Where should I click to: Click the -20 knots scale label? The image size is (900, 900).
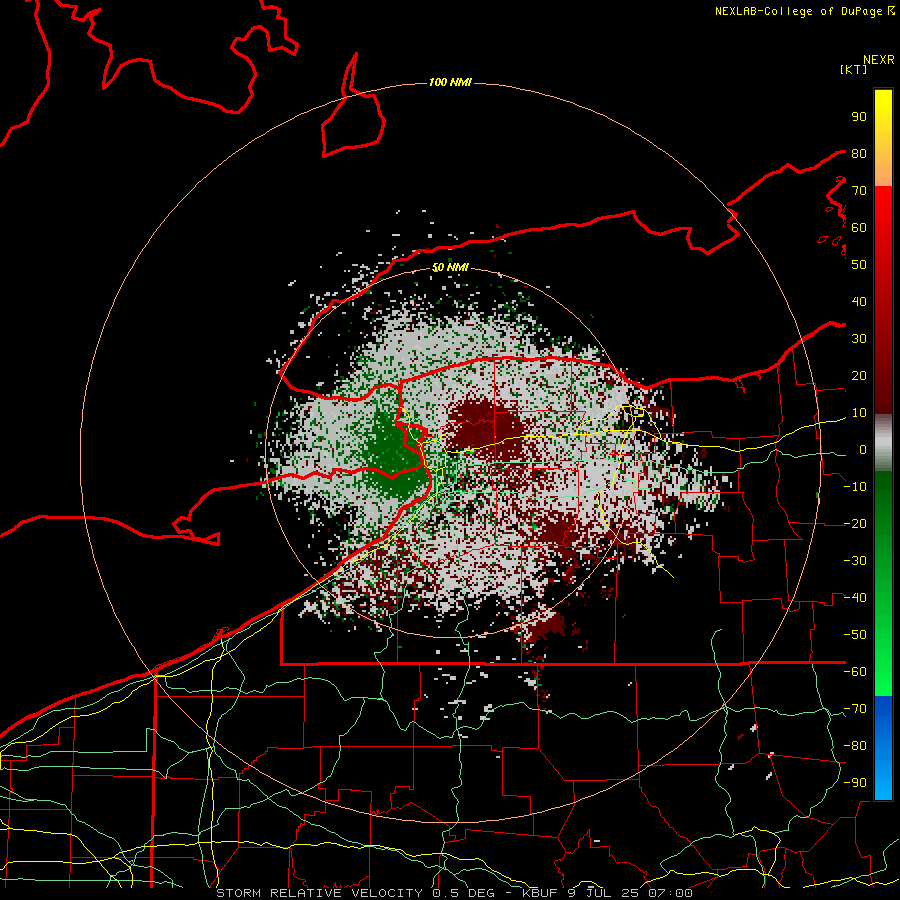pos(855,523)
